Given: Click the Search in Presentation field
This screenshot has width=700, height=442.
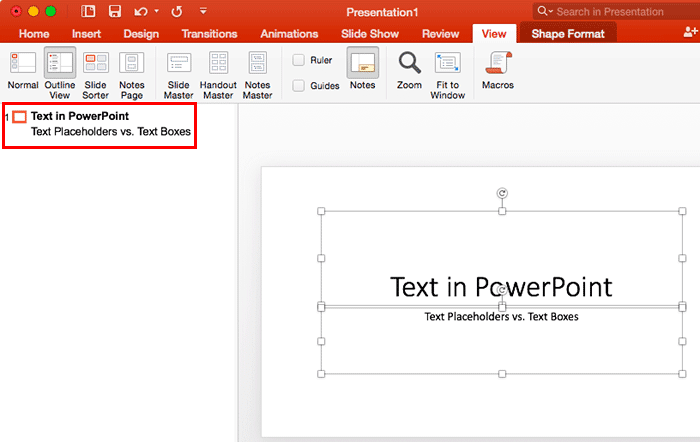Looking at the screenshot, I should 618,12.
